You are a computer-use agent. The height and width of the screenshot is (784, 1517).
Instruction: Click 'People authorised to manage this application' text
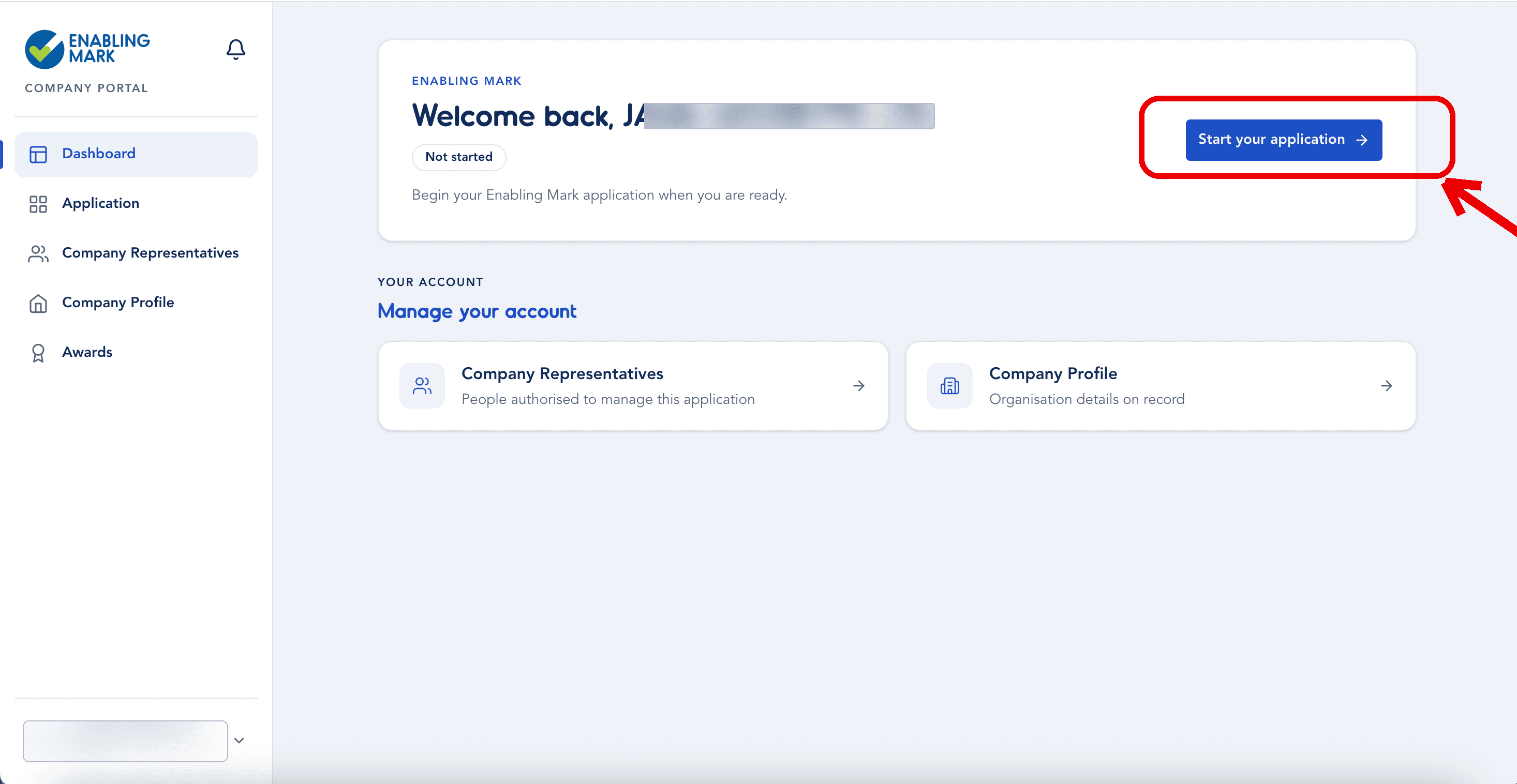(x=608, y=400)
